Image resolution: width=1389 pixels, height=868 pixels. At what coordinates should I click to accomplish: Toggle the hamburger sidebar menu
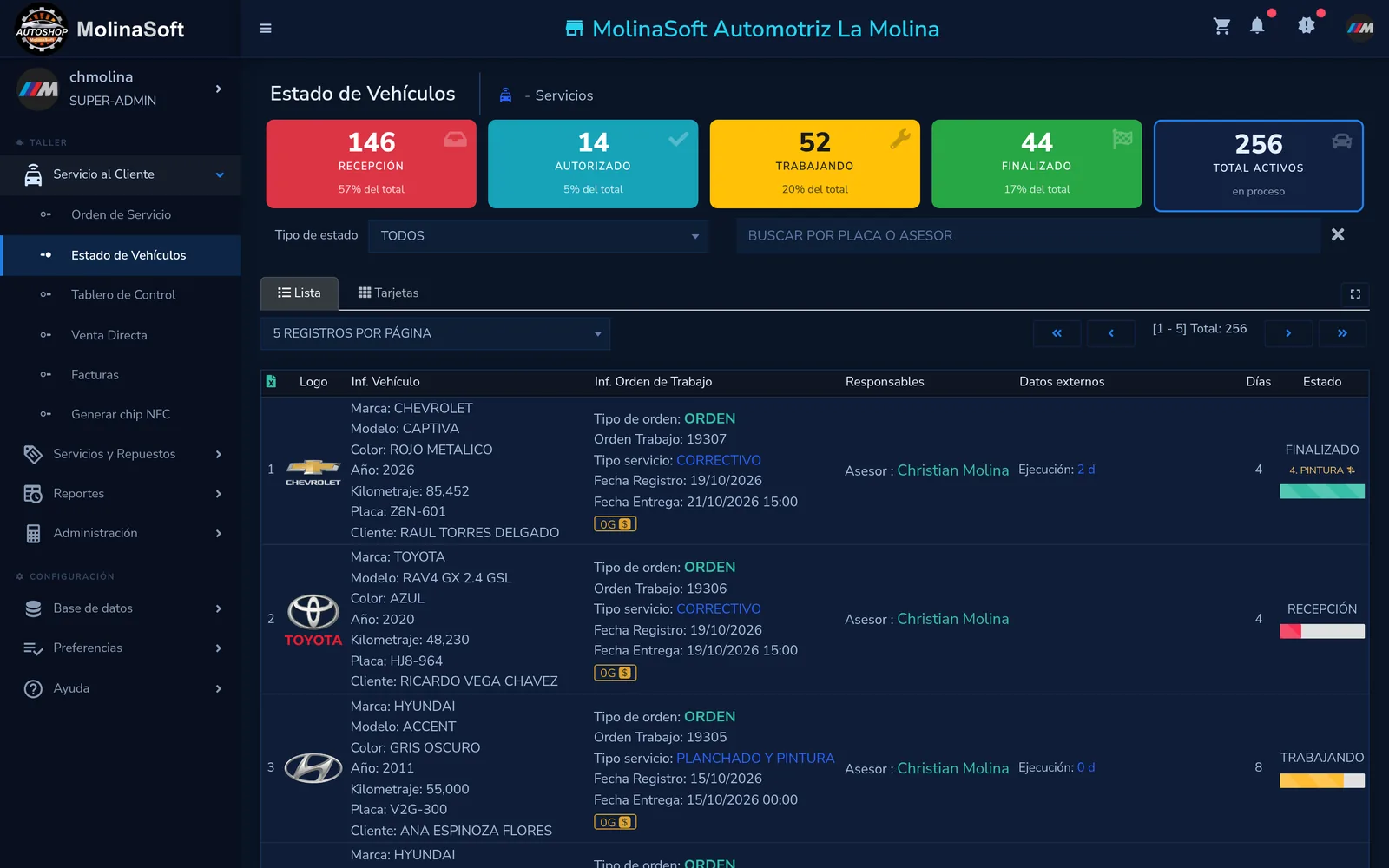[x=266, y=29]
